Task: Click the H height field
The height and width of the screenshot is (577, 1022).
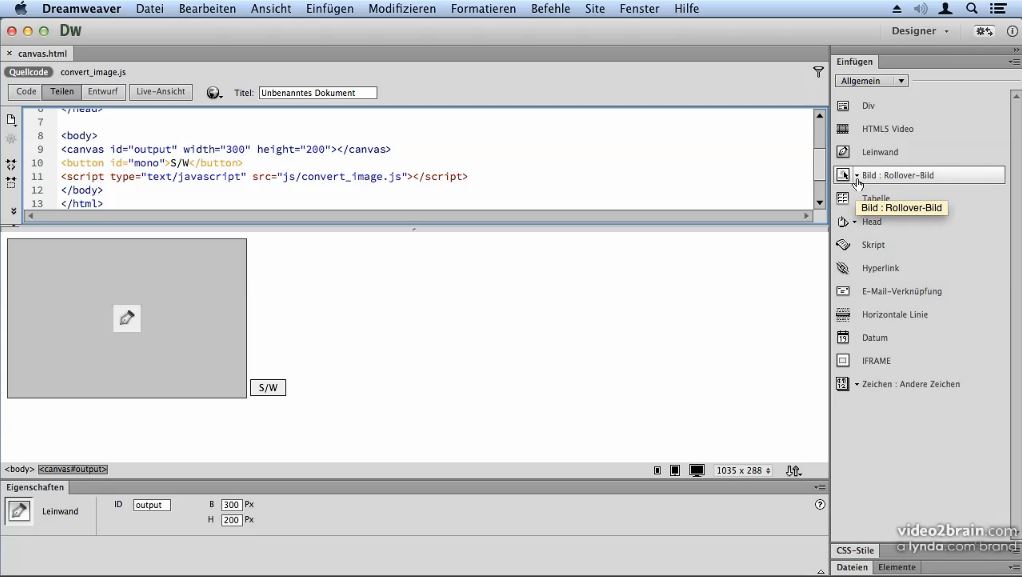Action: coord(231,520)
